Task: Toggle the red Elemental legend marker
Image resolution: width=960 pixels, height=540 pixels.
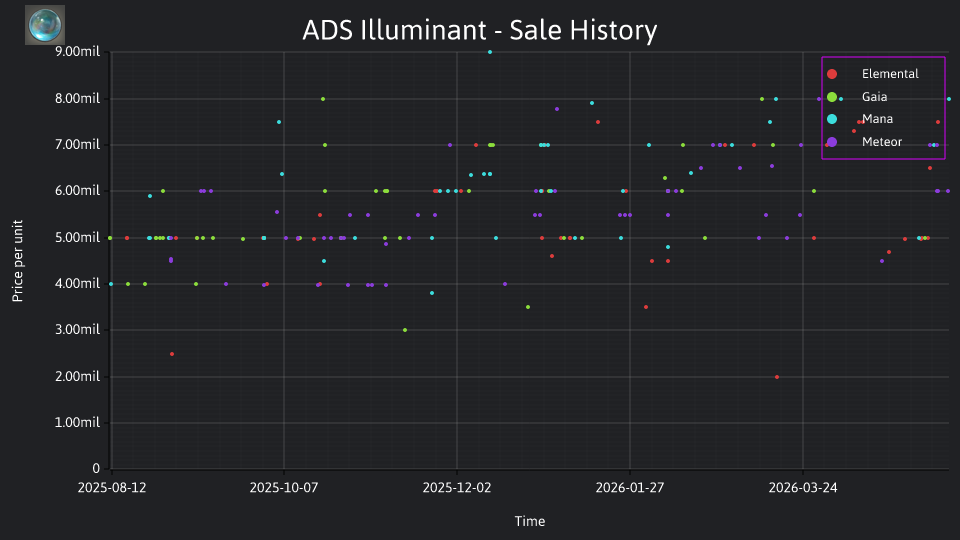Action: coord(831,74)
